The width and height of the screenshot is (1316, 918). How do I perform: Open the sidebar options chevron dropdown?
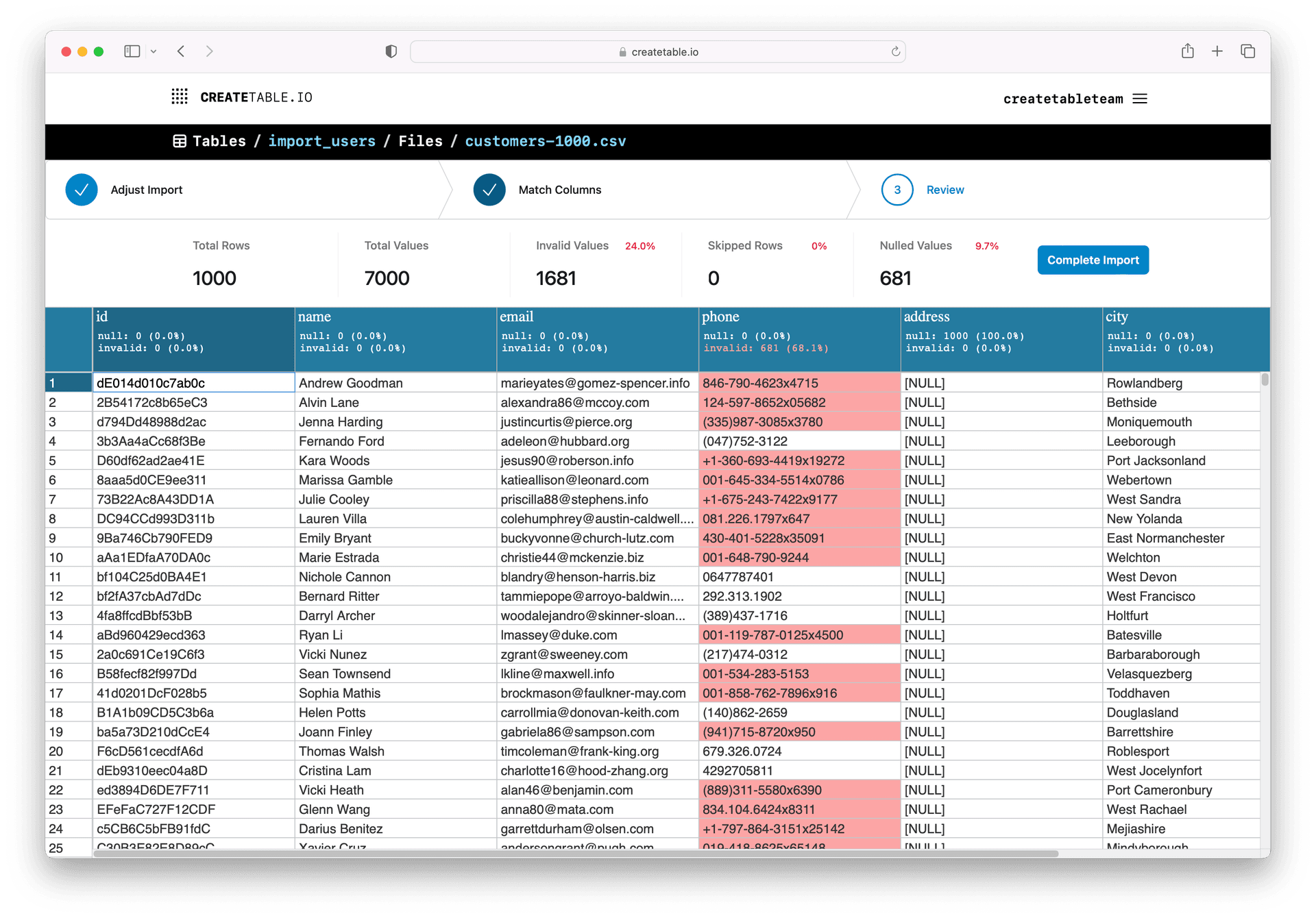154,51
